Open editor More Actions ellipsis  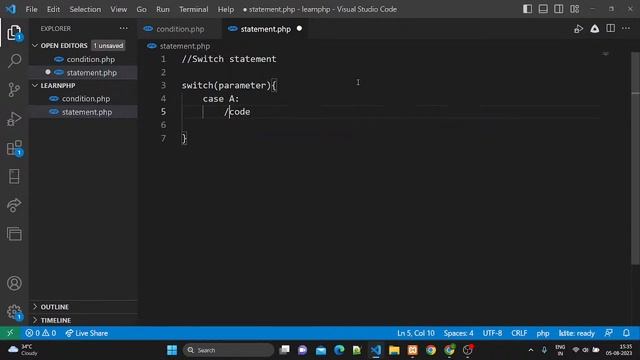pyautogui.click(x=626, y=28)
